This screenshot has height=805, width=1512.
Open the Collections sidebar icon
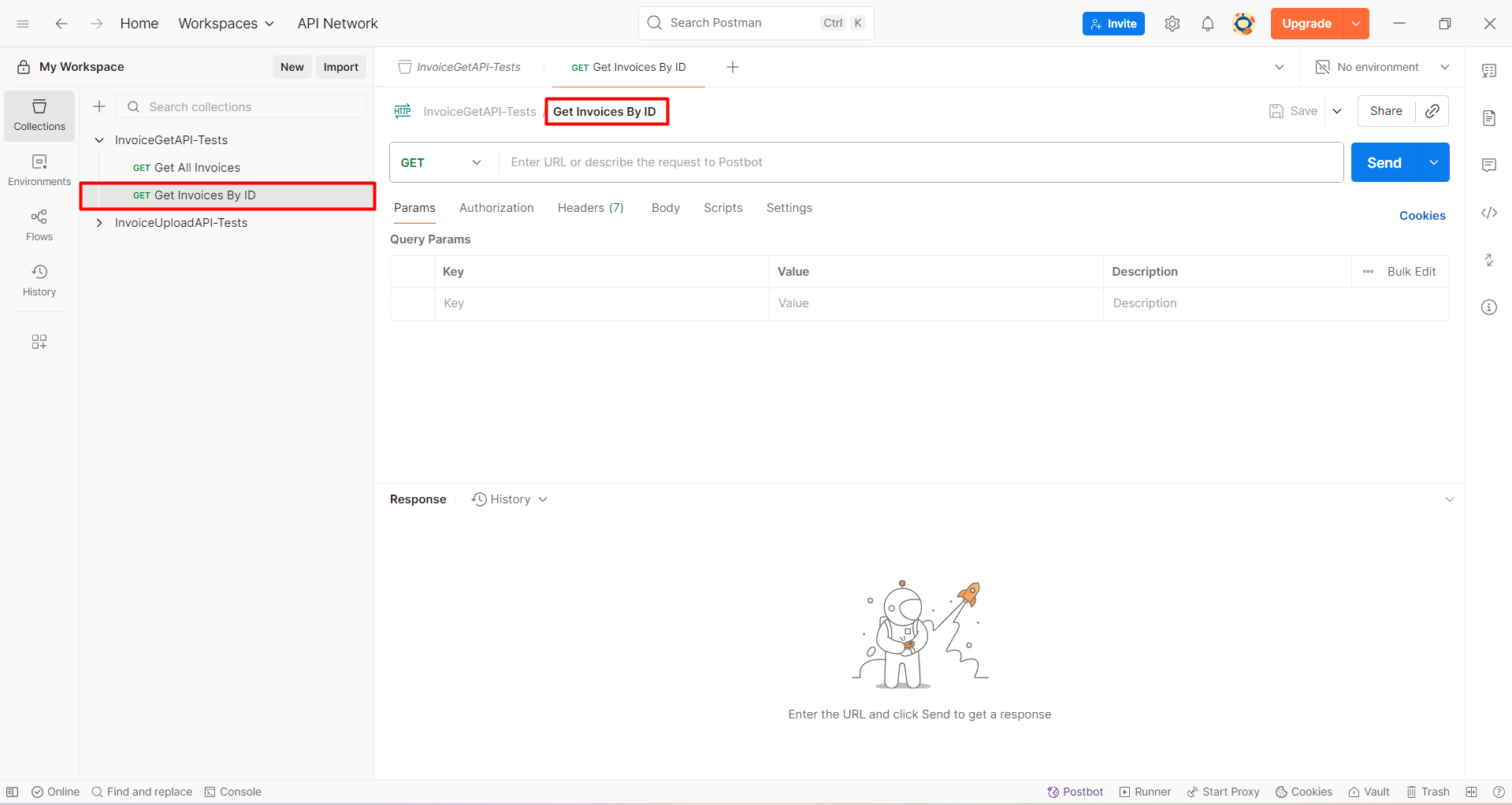pos(39,115)
